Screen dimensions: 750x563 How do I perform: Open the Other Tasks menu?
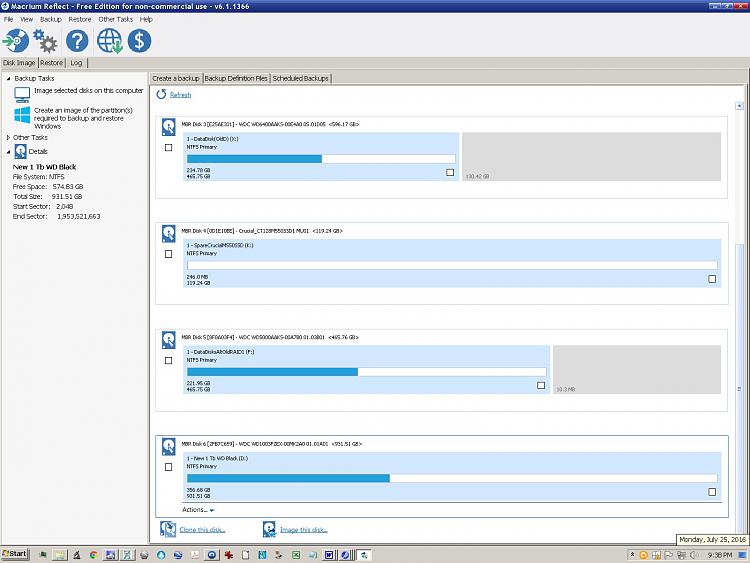(x=115, y=19)
